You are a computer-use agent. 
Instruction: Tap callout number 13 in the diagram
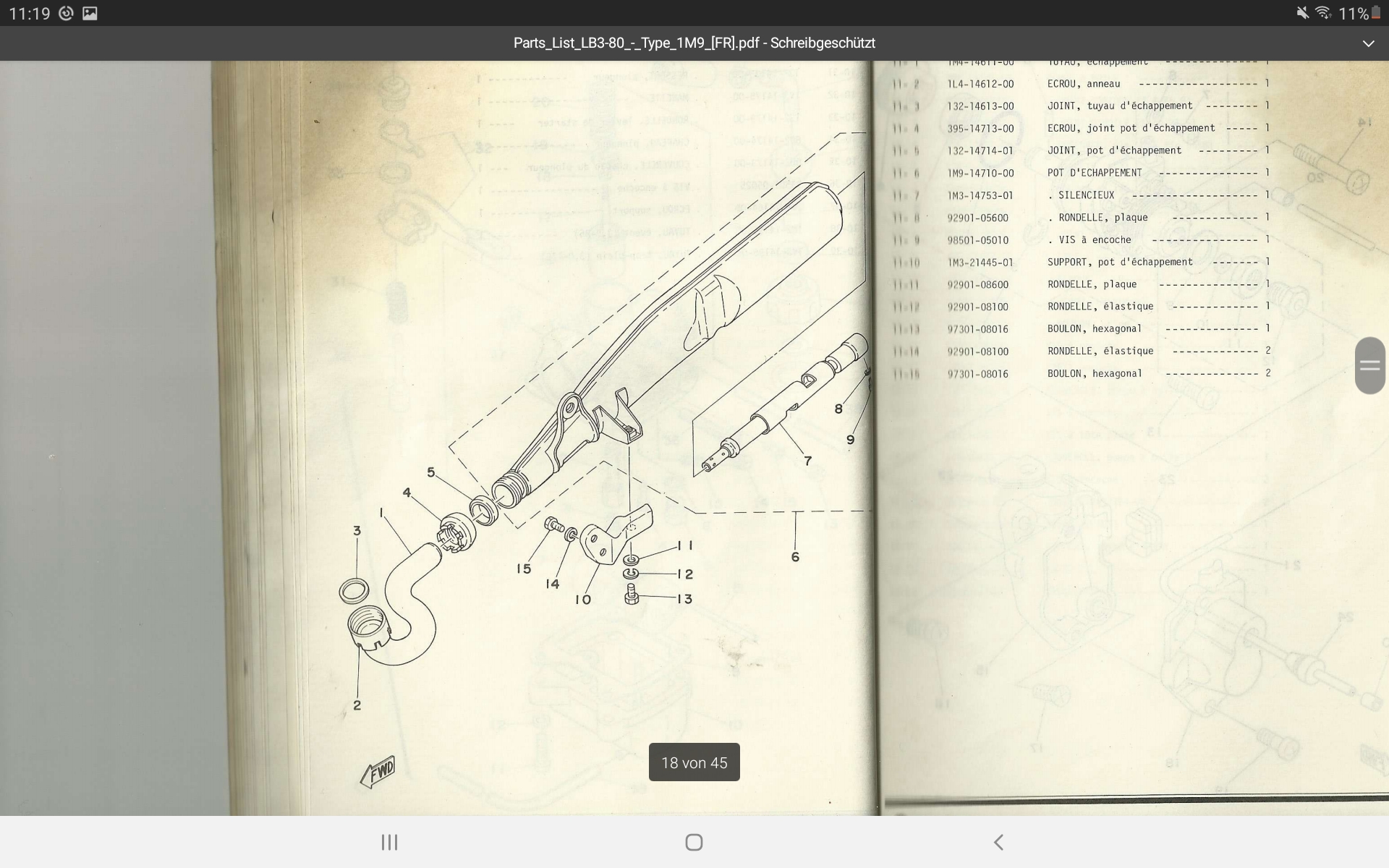684,599
